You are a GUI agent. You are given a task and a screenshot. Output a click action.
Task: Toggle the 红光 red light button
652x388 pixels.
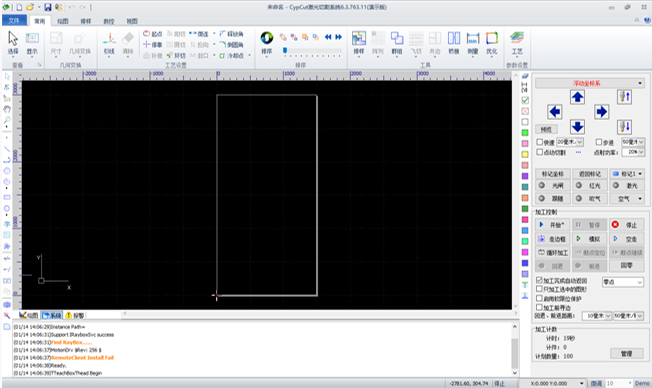click(589, 185)
